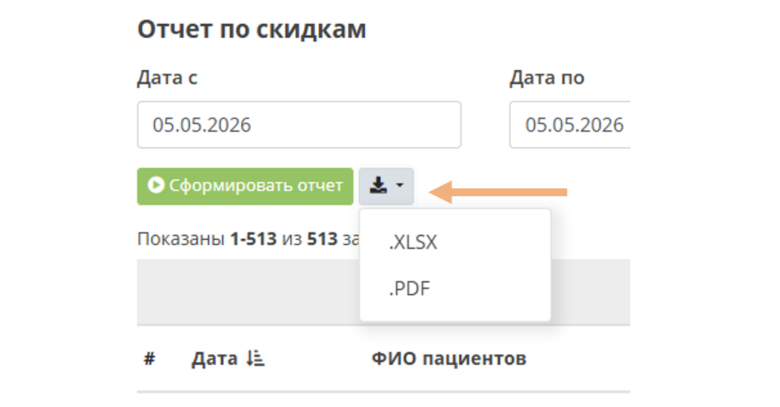The height and width of the screenshot is (407, 780).
Task: Click the Дата по field label
Action: [547, 78]
